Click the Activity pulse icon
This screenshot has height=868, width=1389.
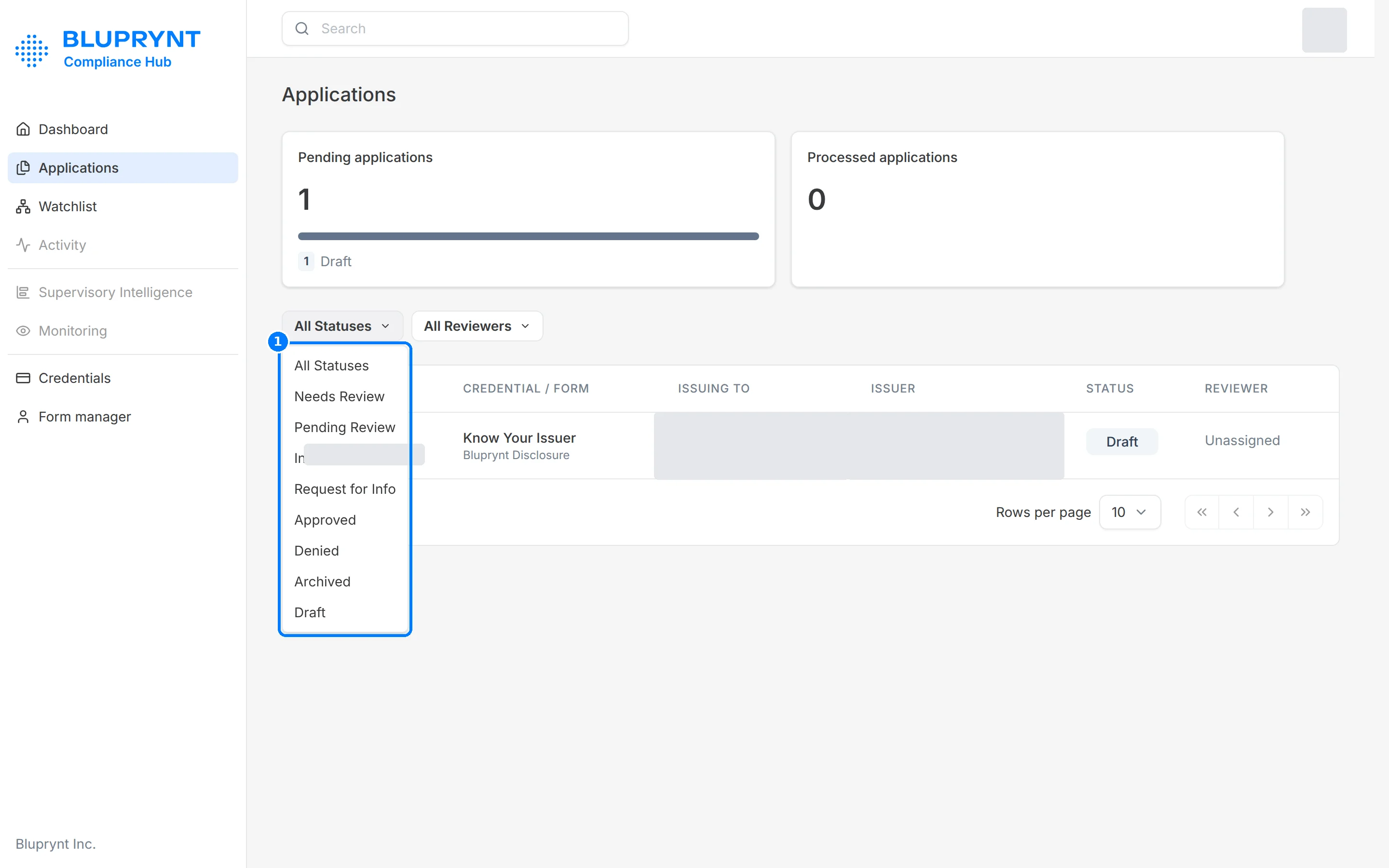pos(23,245)
